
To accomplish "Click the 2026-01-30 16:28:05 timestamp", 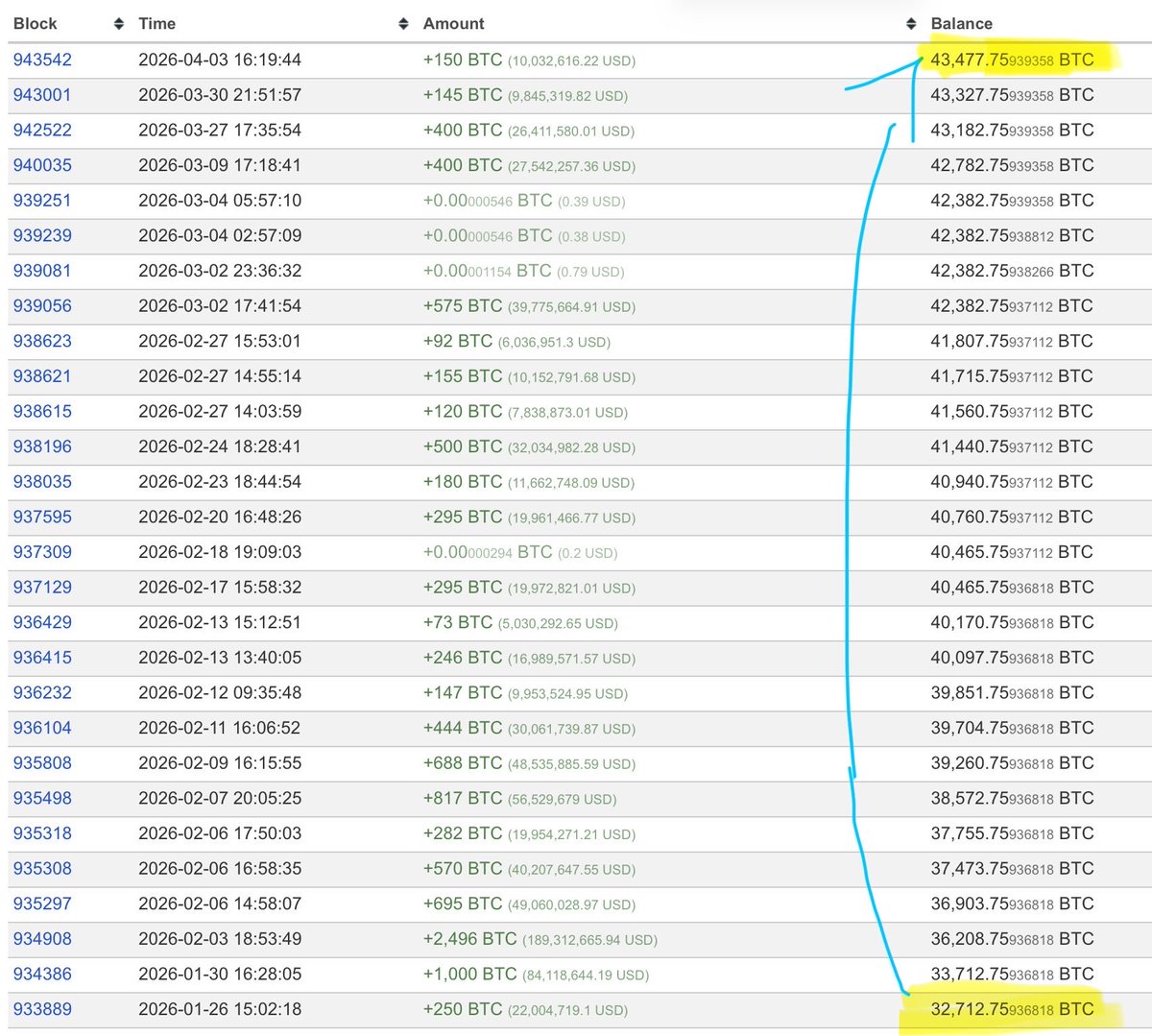I will click(x=220, y=974).
